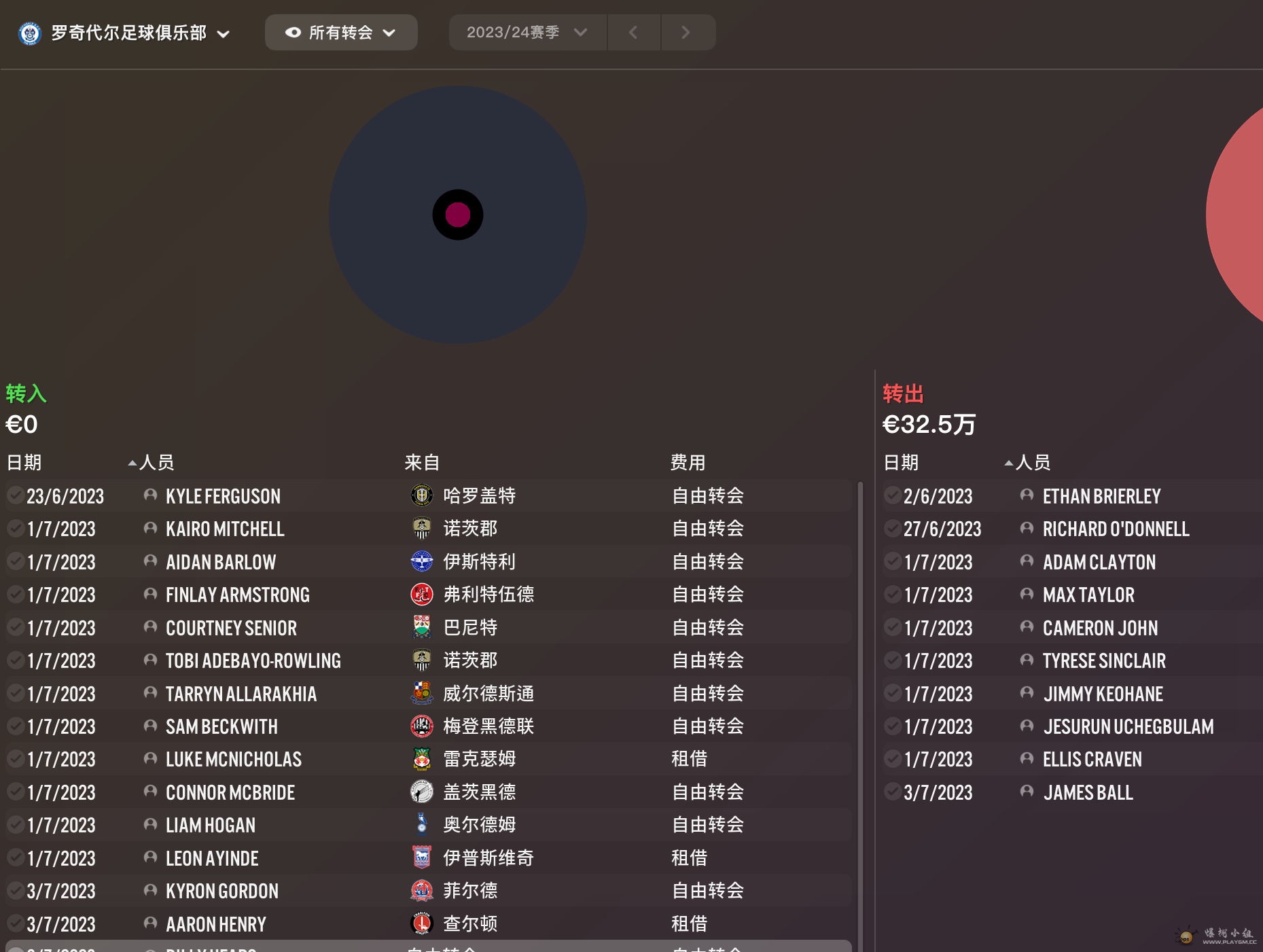Open Ellis Craven player profile
The width and height of the screenshot is (1263, 952).
(x=1092, y=759)
